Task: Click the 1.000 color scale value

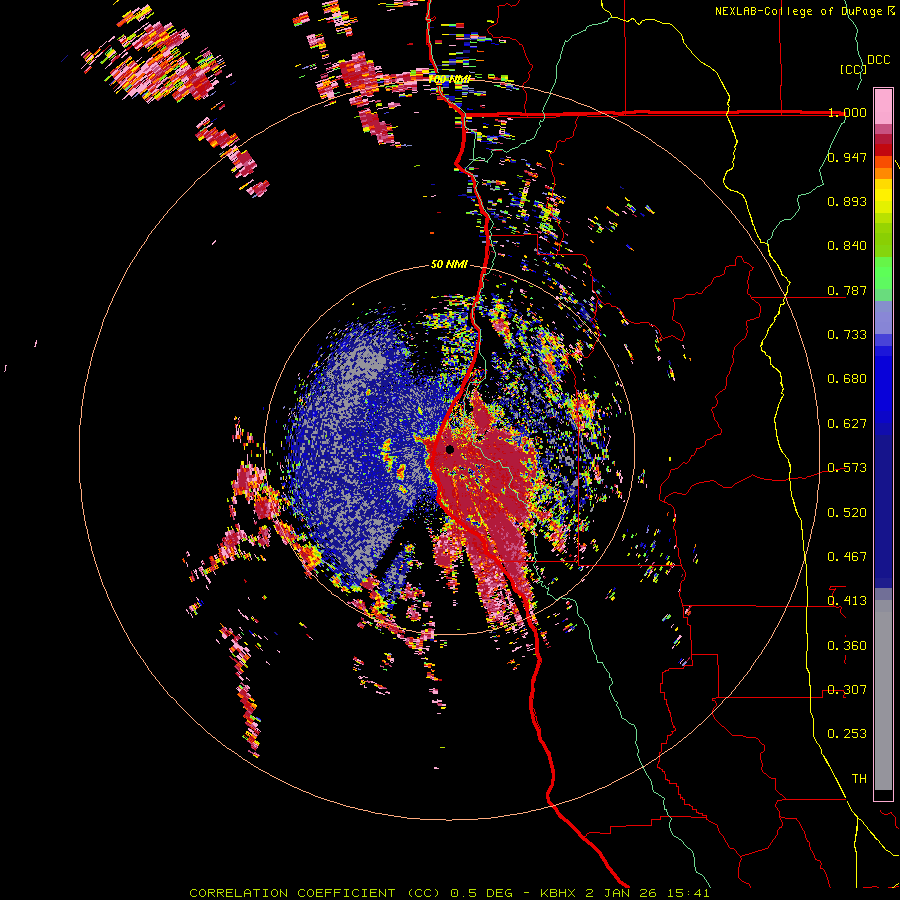Action: [x=847, y=112]
